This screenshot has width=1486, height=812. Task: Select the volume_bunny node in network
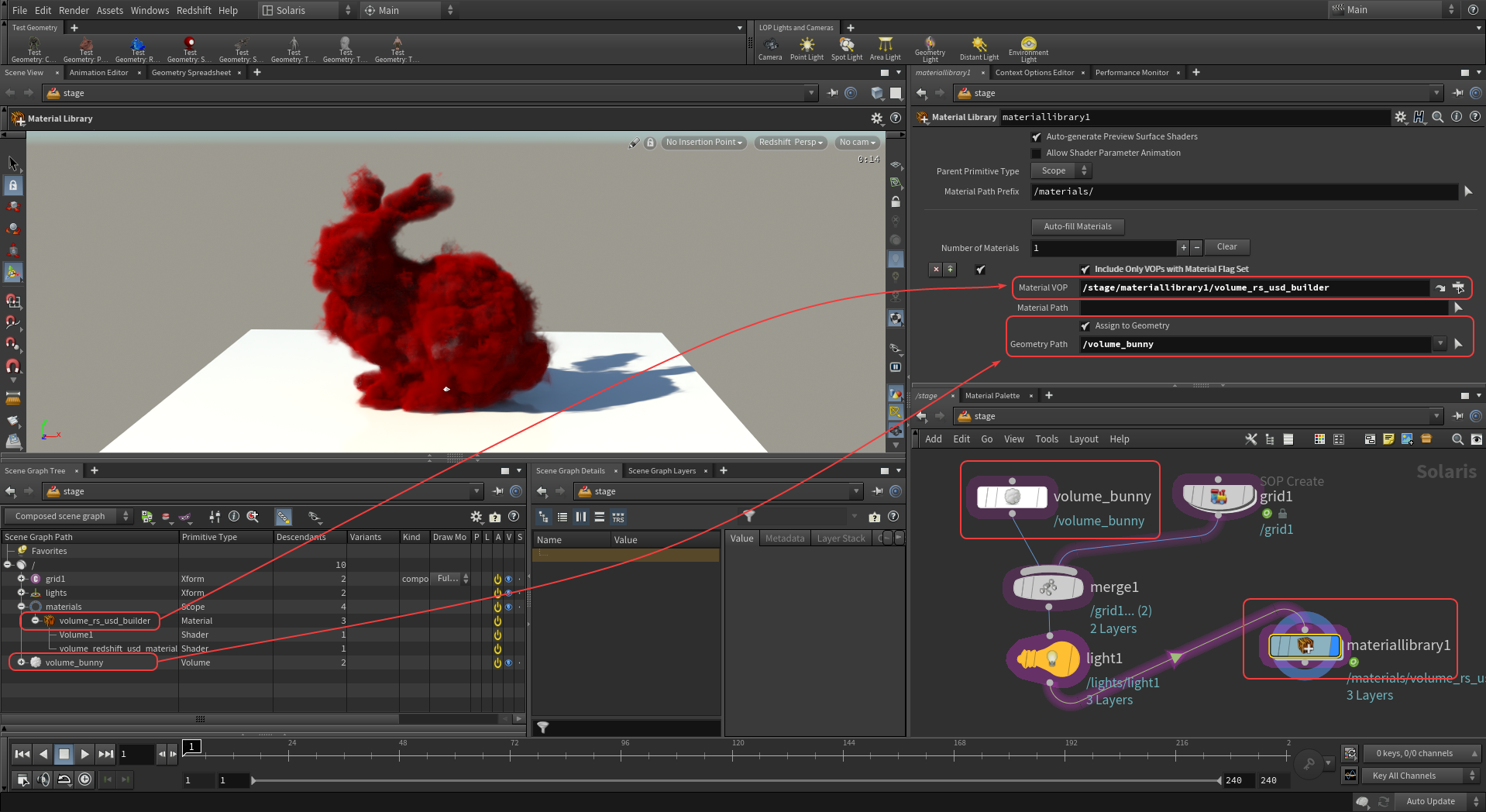click(x=1012, y=497)
